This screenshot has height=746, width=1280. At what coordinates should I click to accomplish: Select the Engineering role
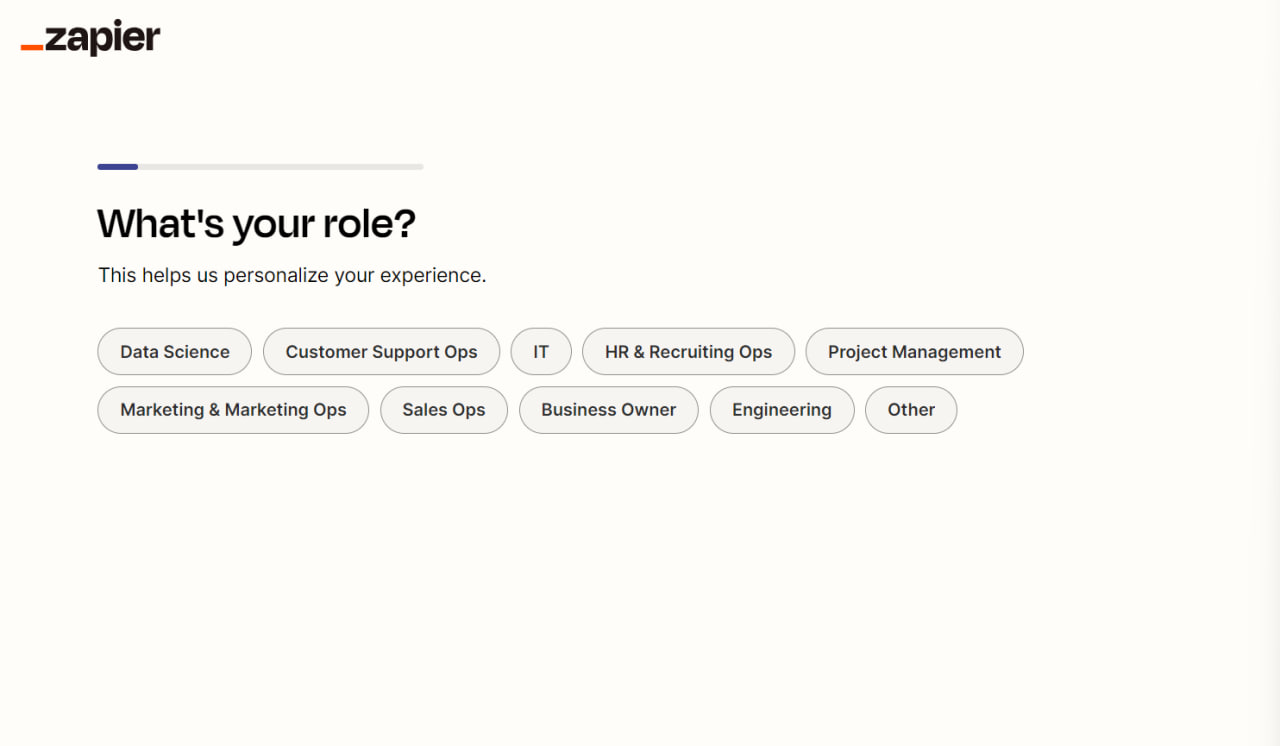coord(782,410)
